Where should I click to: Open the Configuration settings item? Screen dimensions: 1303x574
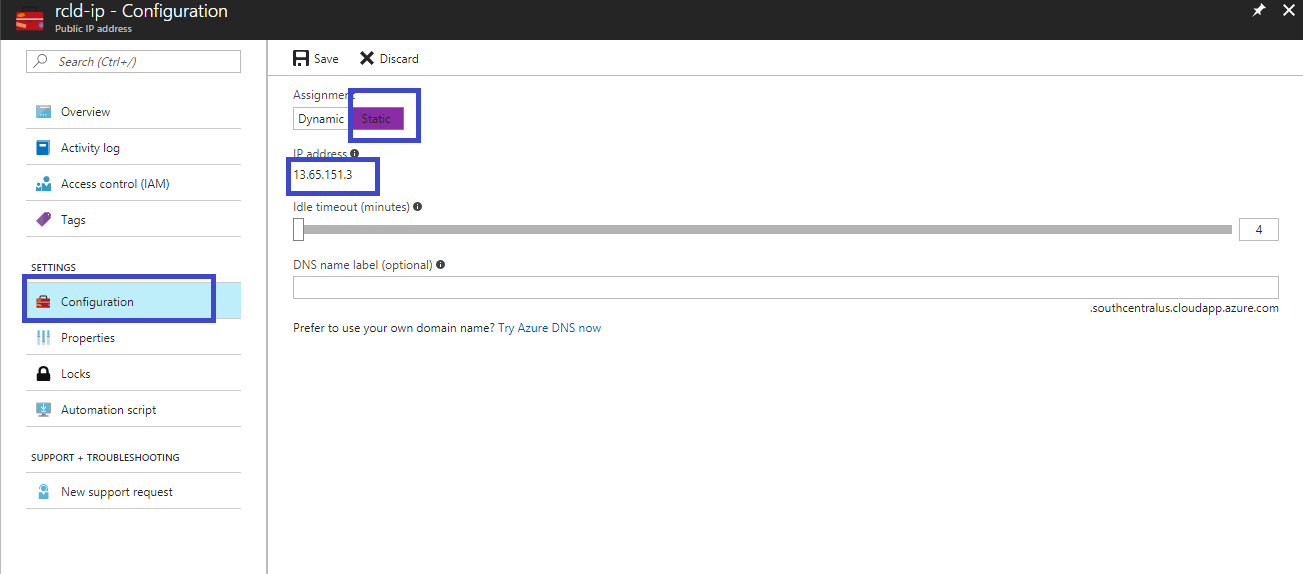(97, 302)
